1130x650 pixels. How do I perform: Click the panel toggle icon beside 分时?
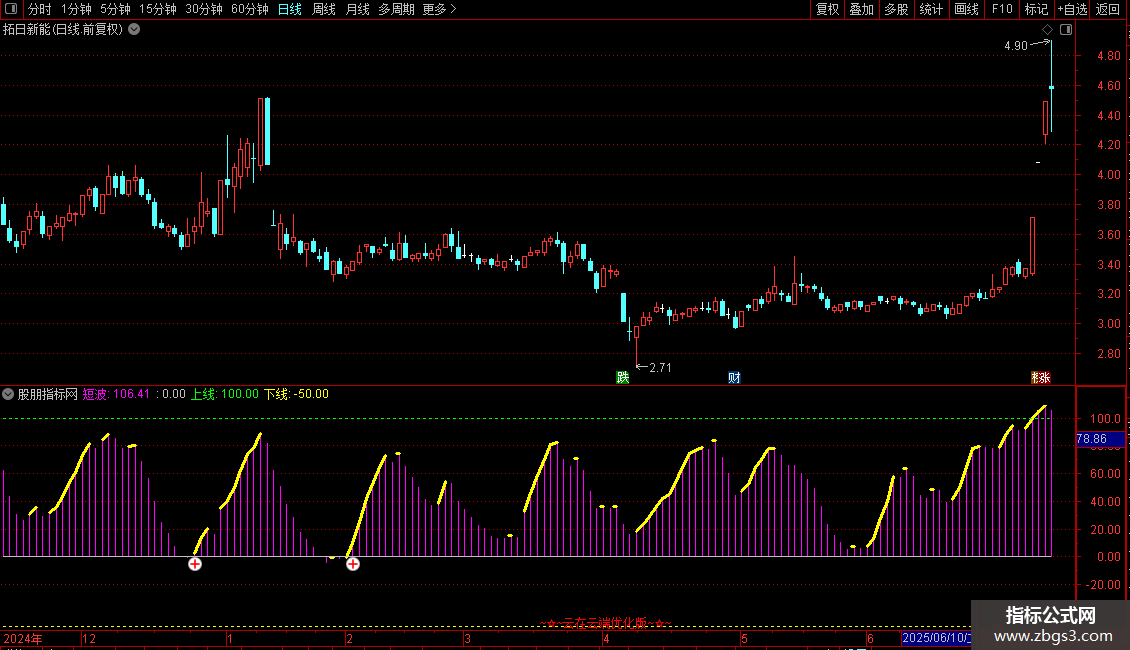coord(11,9)
